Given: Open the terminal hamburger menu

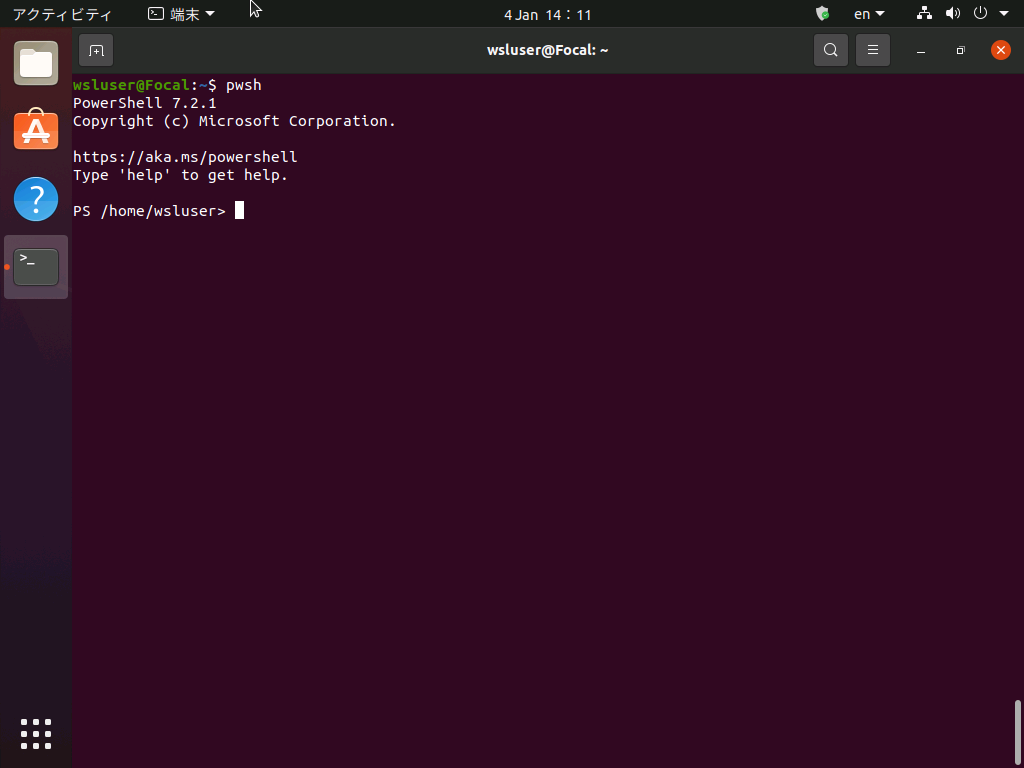Looking at the screenshot, I should pos(872,50).
